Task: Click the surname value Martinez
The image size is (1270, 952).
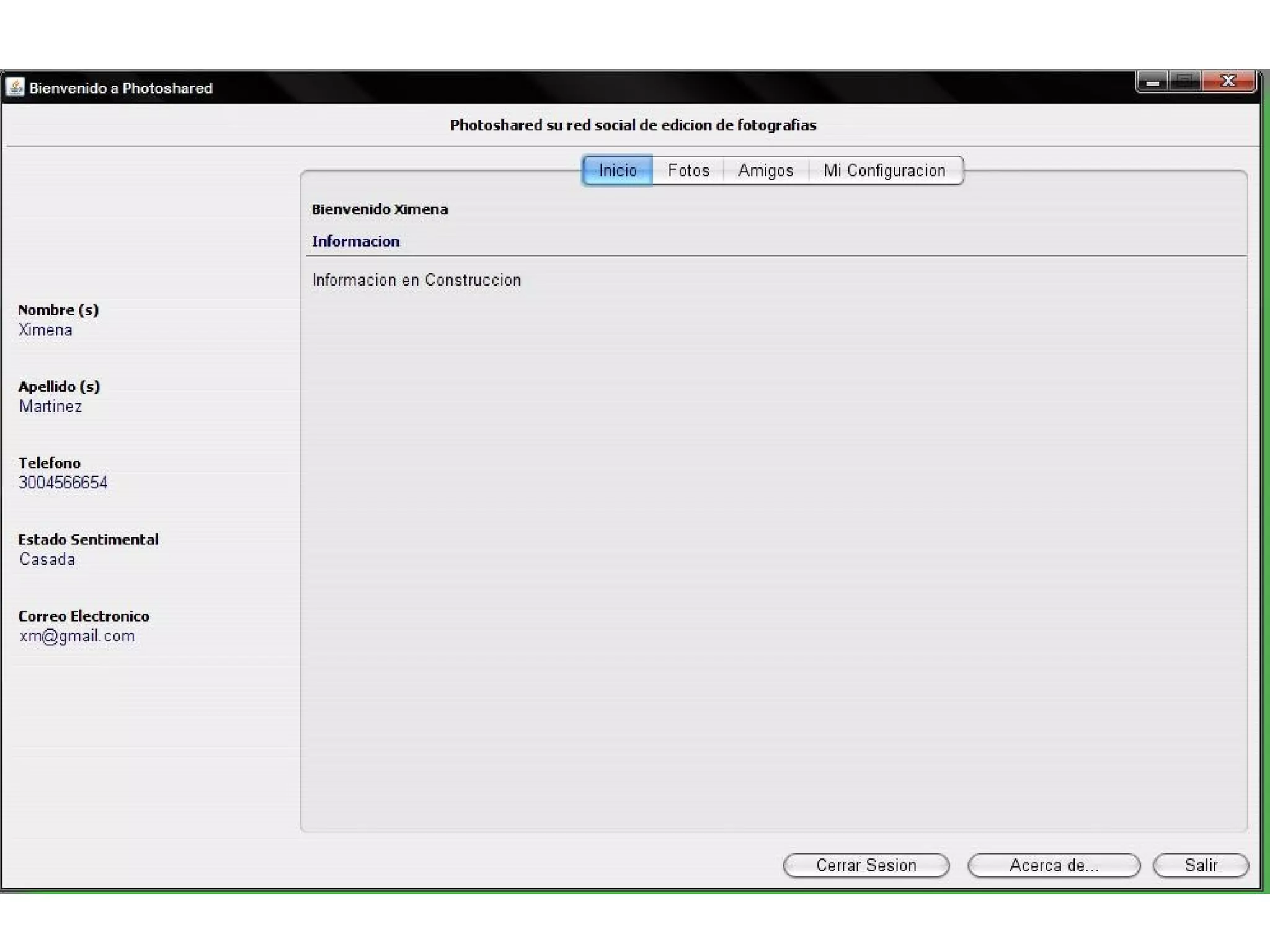Action: click(50, 407)
